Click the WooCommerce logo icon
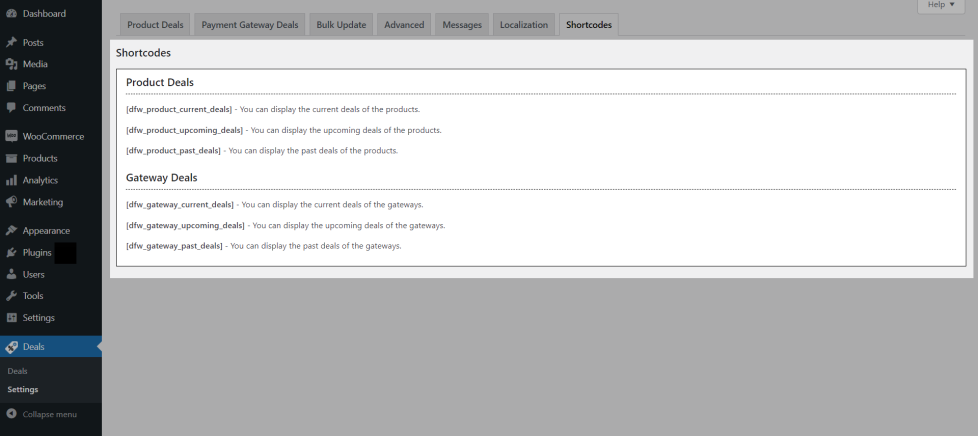The width and height of the screenshot is (978, 436). [x=11, y=136]
